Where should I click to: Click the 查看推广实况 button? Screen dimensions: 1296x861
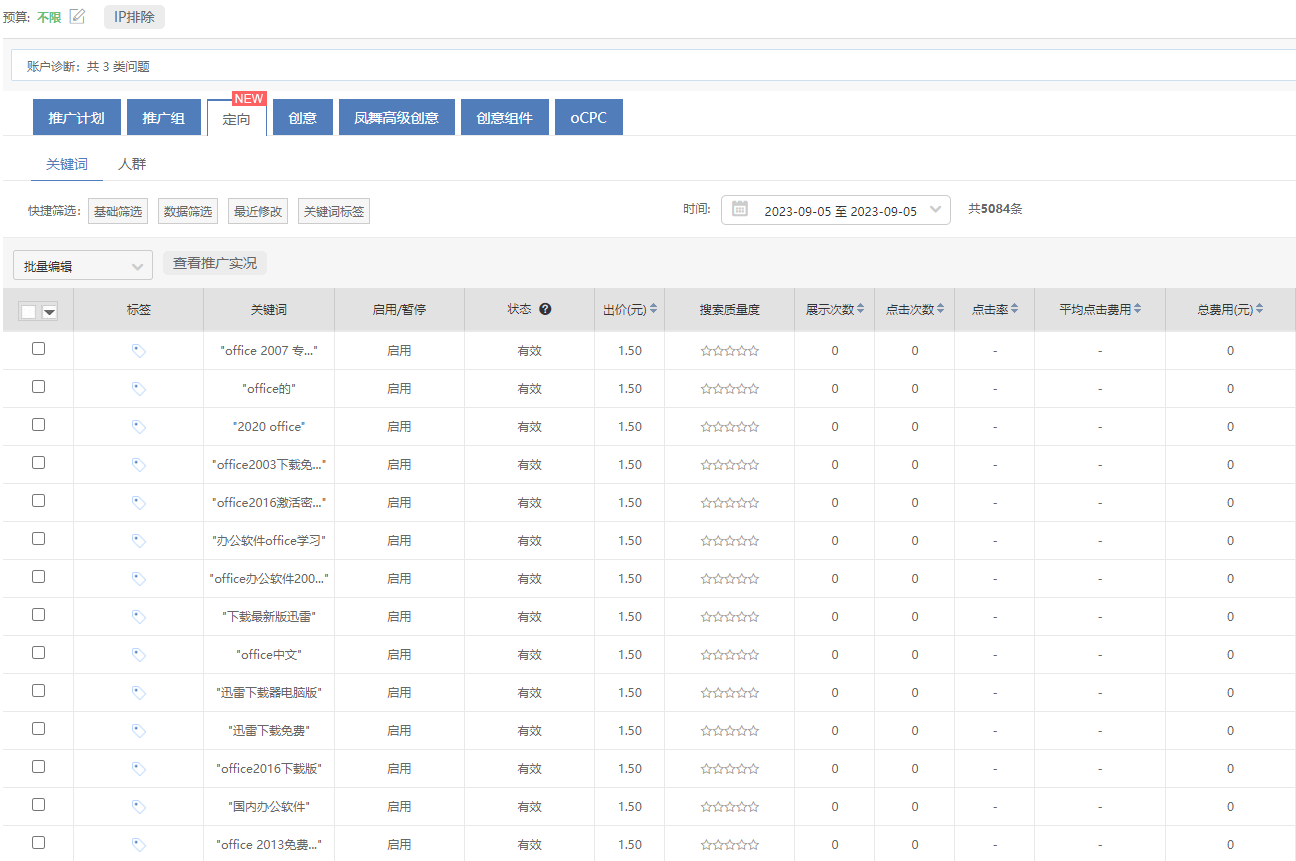click(215, 263)
